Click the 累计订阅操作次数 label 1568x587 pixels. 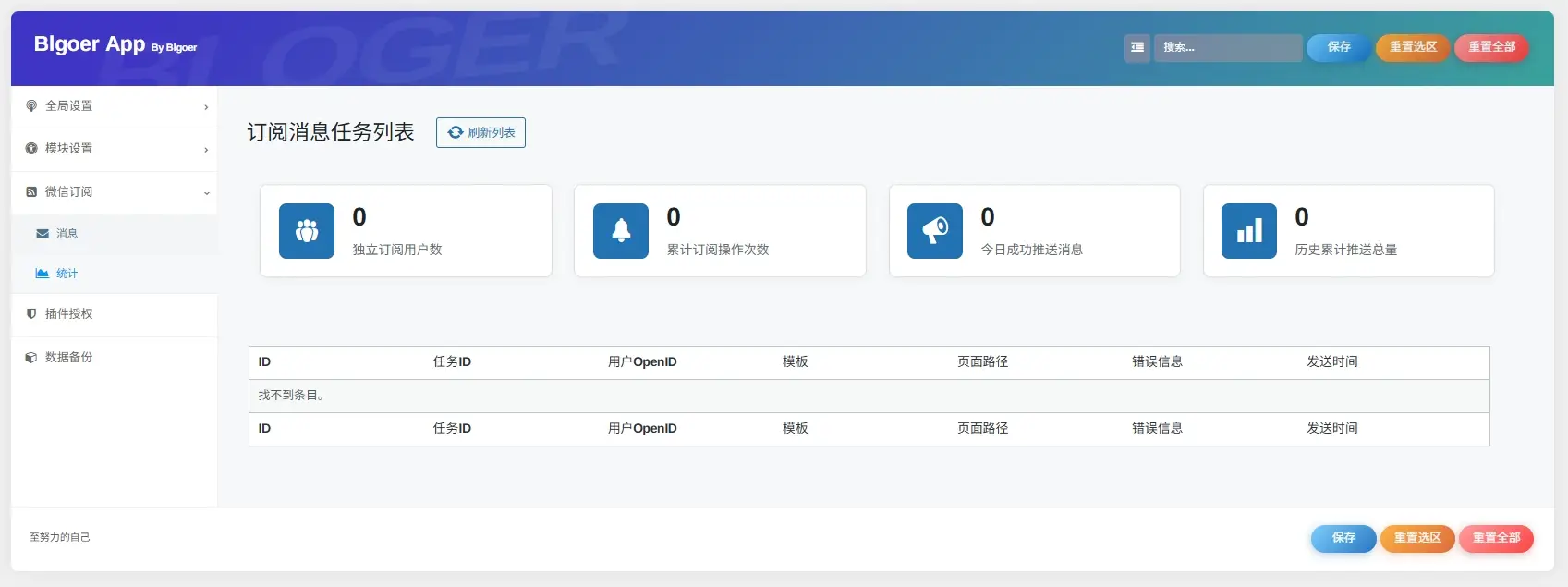(718, 250)
